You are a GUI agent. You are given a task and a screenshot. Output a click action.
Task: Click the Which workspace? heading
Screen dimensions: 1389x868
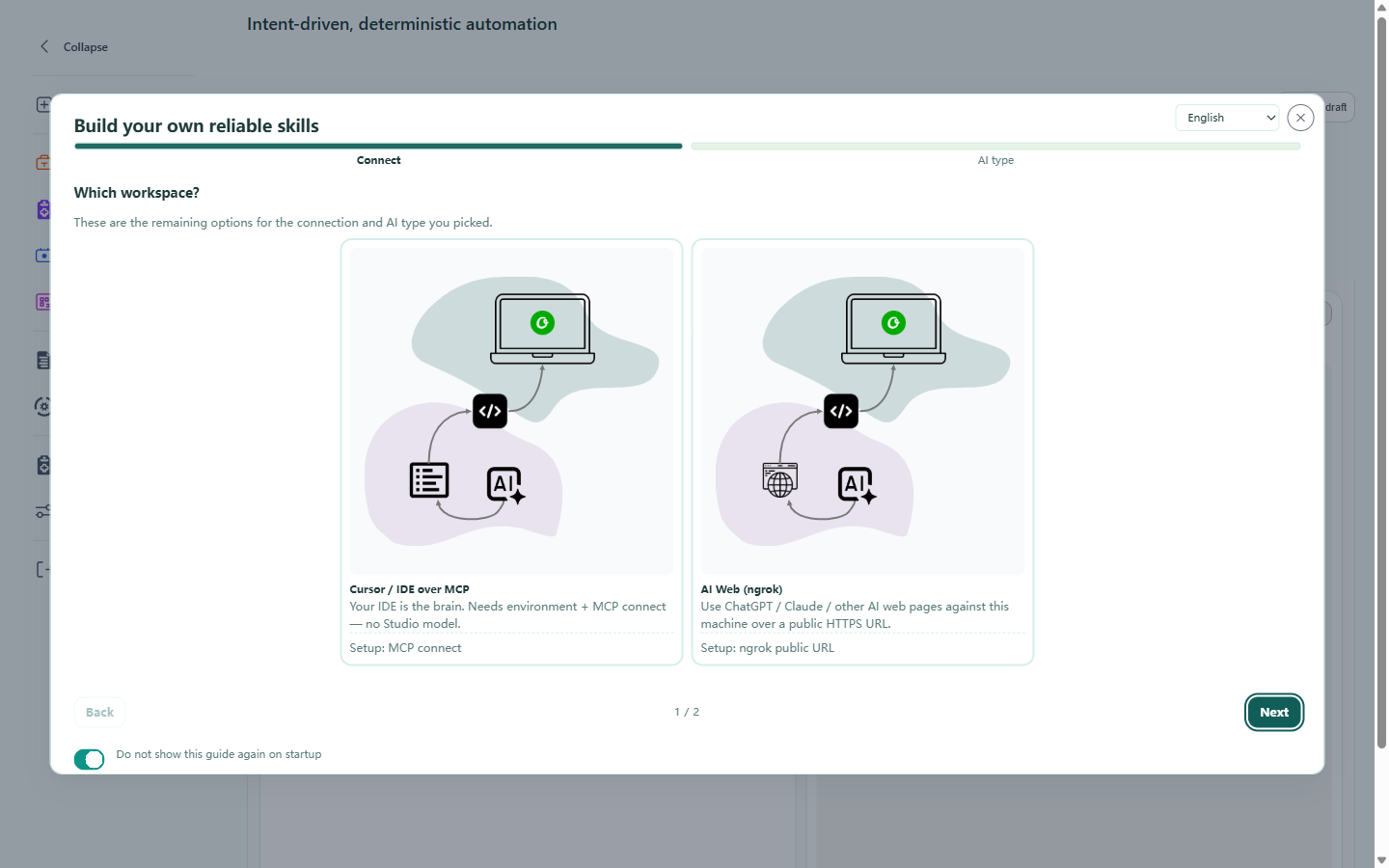click(137, 193)
